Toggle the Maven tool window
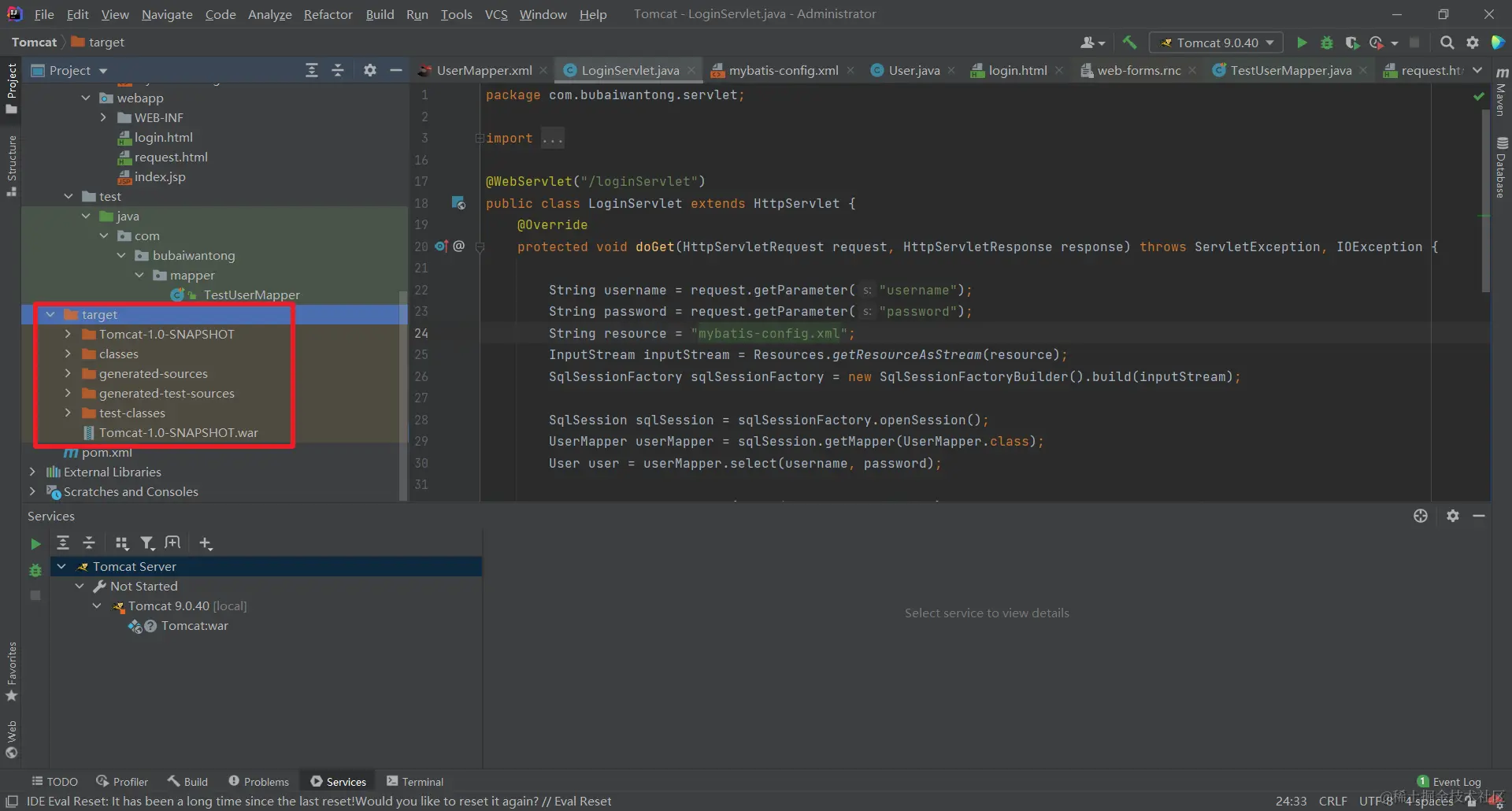The height and width of the screenshot is (811, 1512). pyautogui.click(x=1502, y=93)
